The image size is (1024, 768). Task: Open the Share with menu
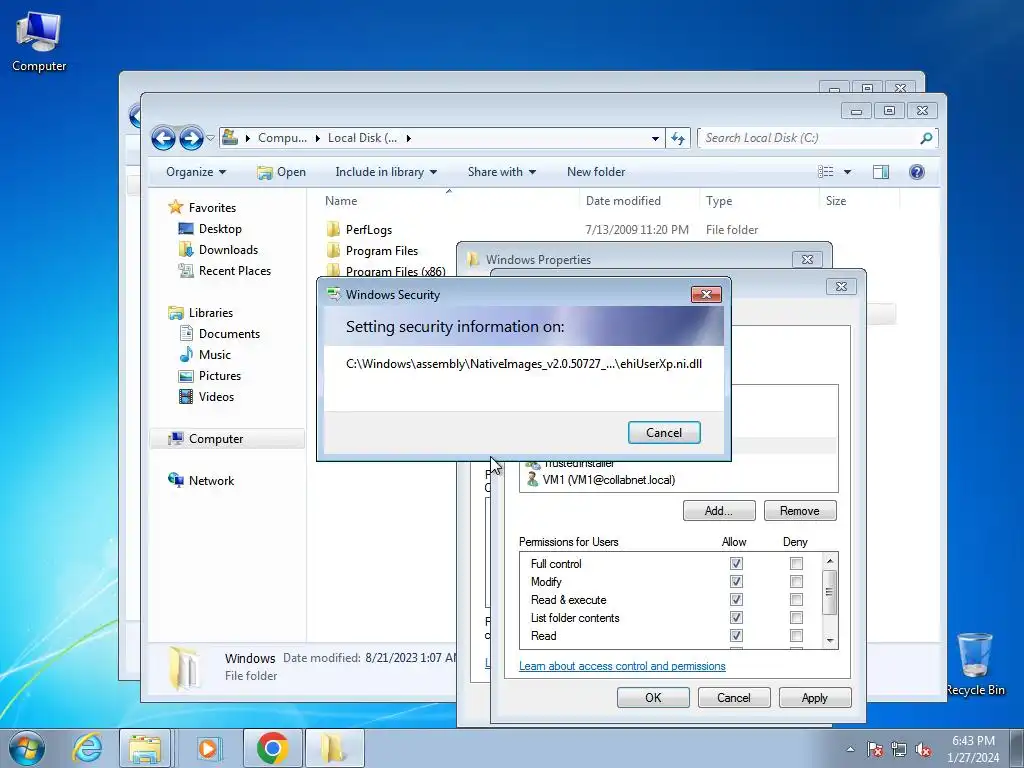point(502,172)
